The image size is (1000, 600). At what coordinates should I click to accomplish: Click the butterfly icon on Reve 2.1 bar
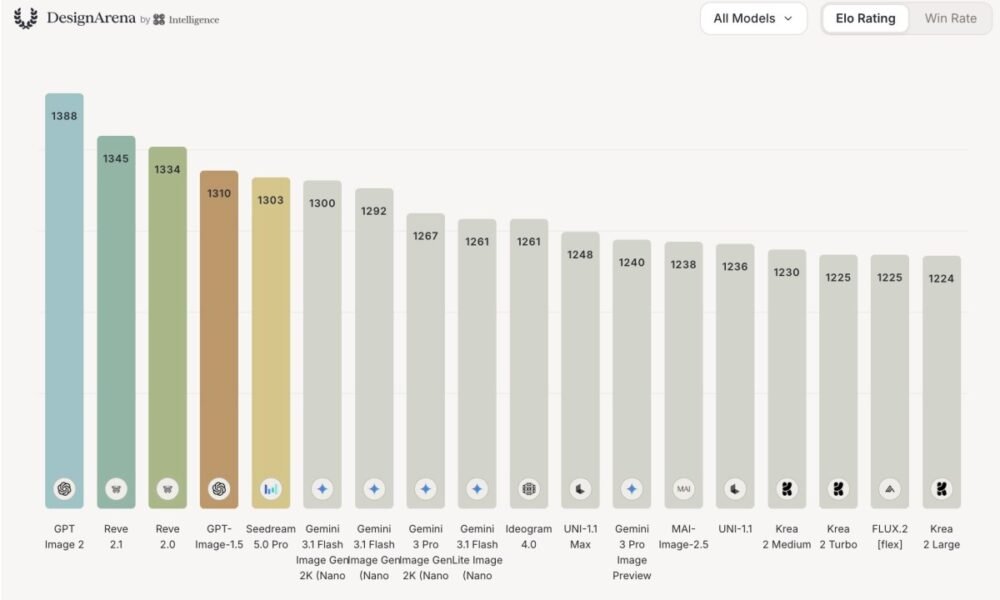(115, 489)
